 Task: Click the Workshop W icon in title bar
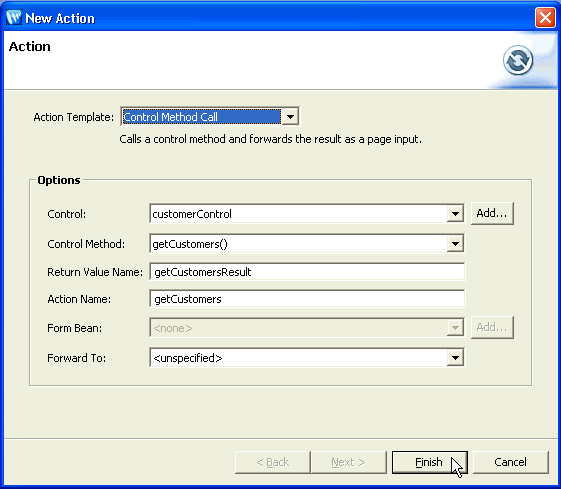pos(14,17)
